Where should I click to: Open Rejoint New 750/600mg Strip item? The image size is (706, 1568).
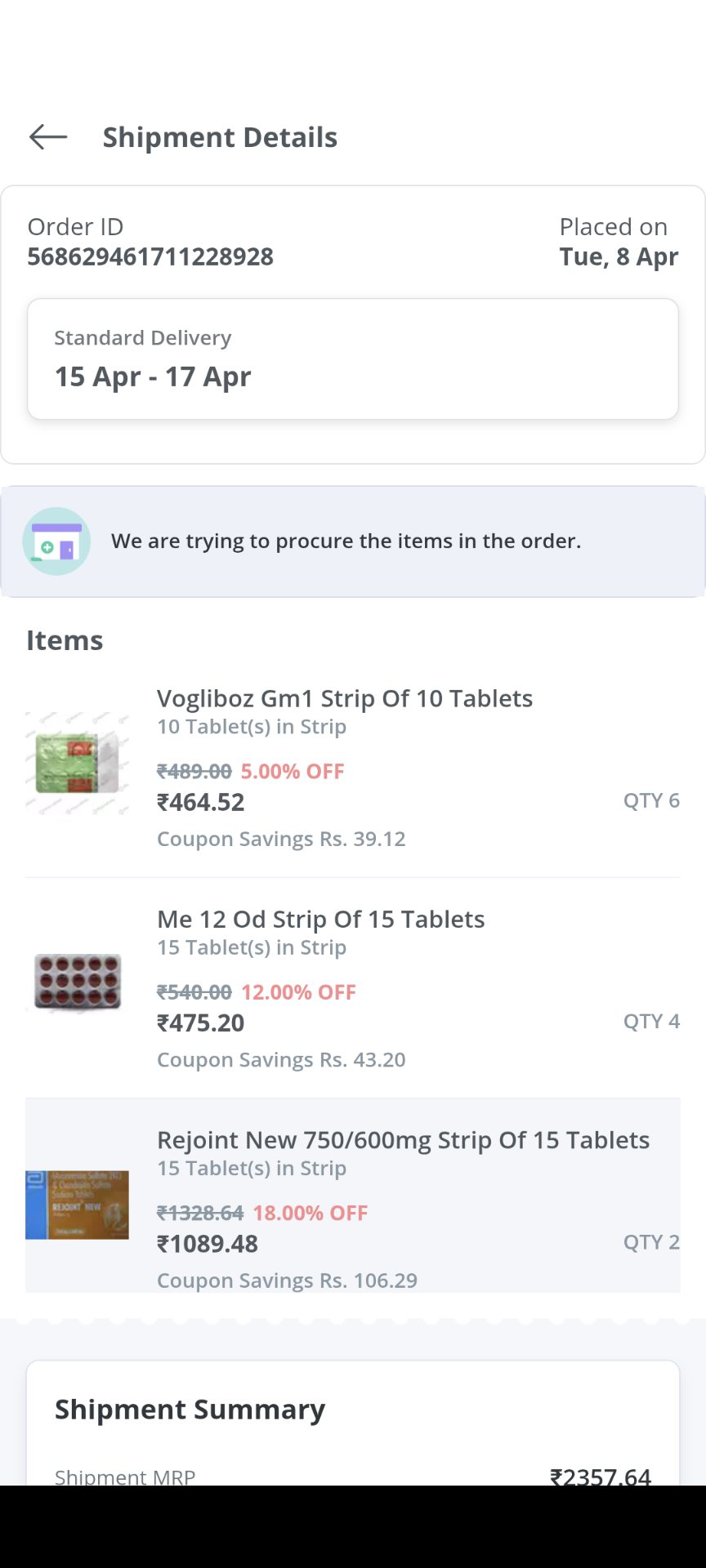[403, 1140]
